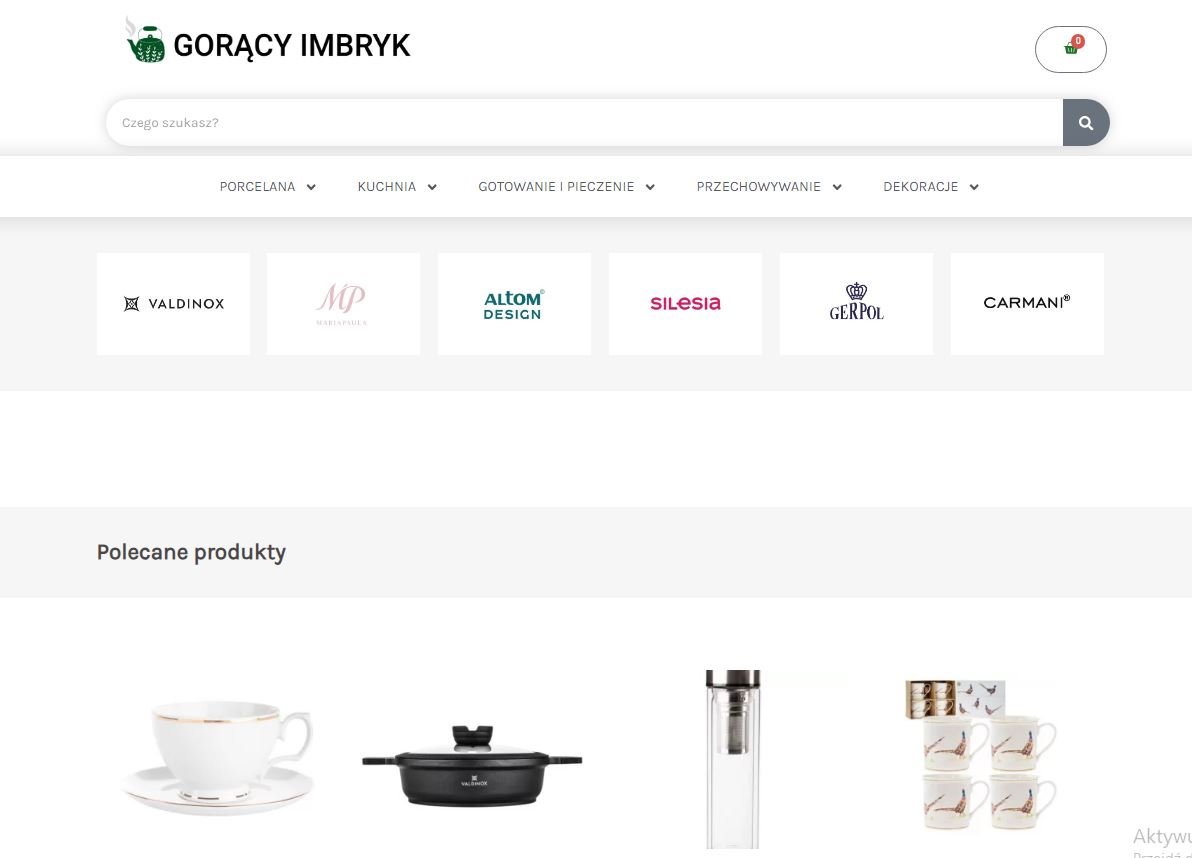Viewport: 1192px width, 858px height.
Task: Open the pheasant mugs set product
Action: (x=981, y=755)
